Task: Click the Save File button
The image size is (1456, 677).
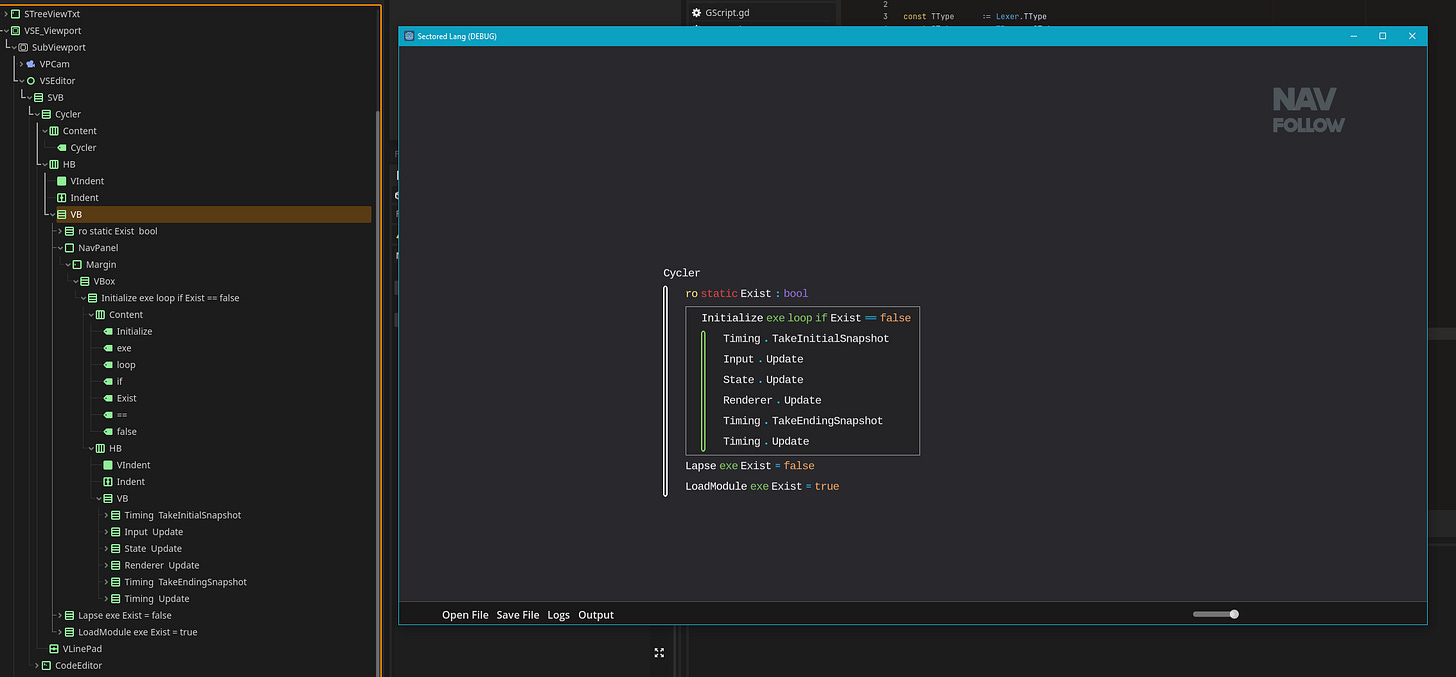Action: coord(517,615)
